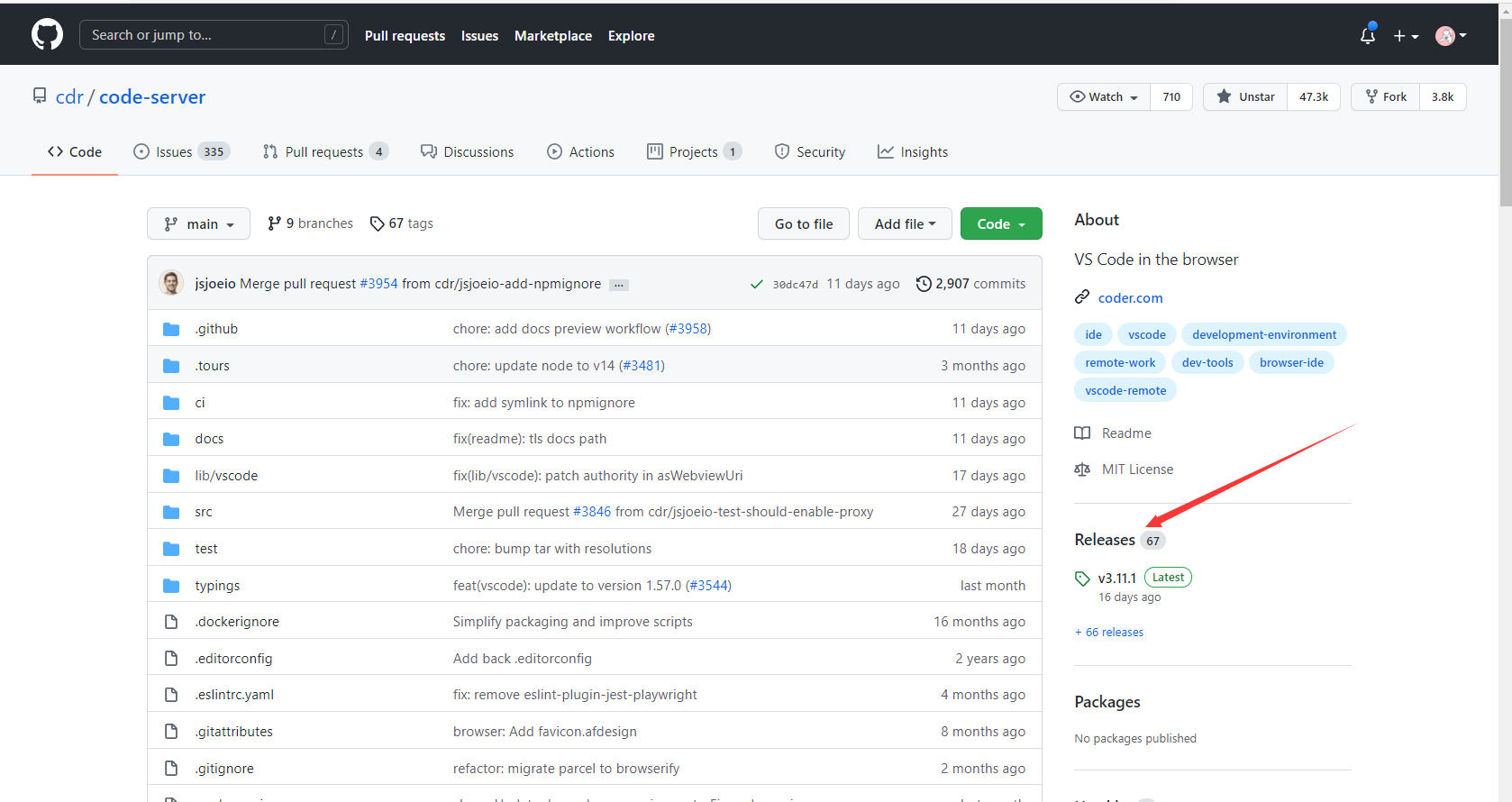Image resolution: width=1512 pixels, height=802 pixels.
Task: Open the Add file dropdown
Action: (x=905, y=224)
